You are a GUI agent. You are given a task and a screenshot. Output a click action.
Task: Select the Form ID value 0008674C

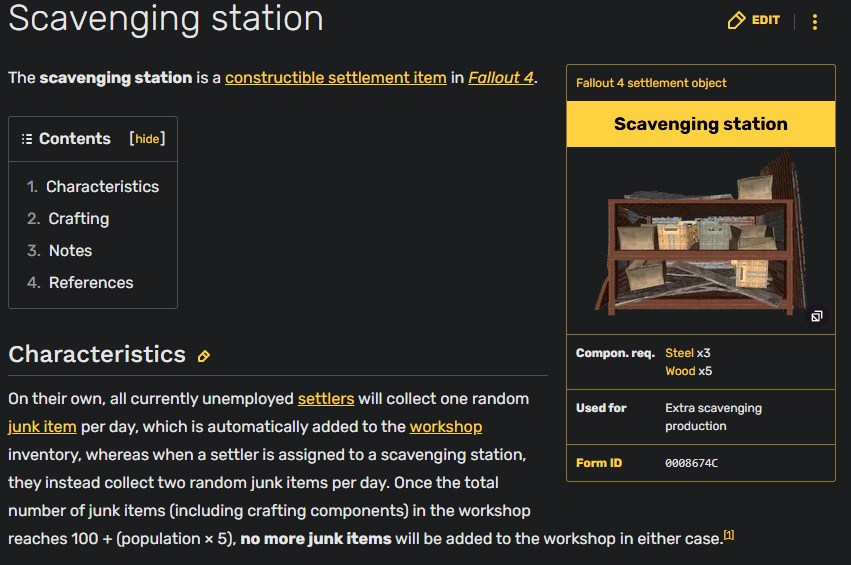click(x=691, y=464)
